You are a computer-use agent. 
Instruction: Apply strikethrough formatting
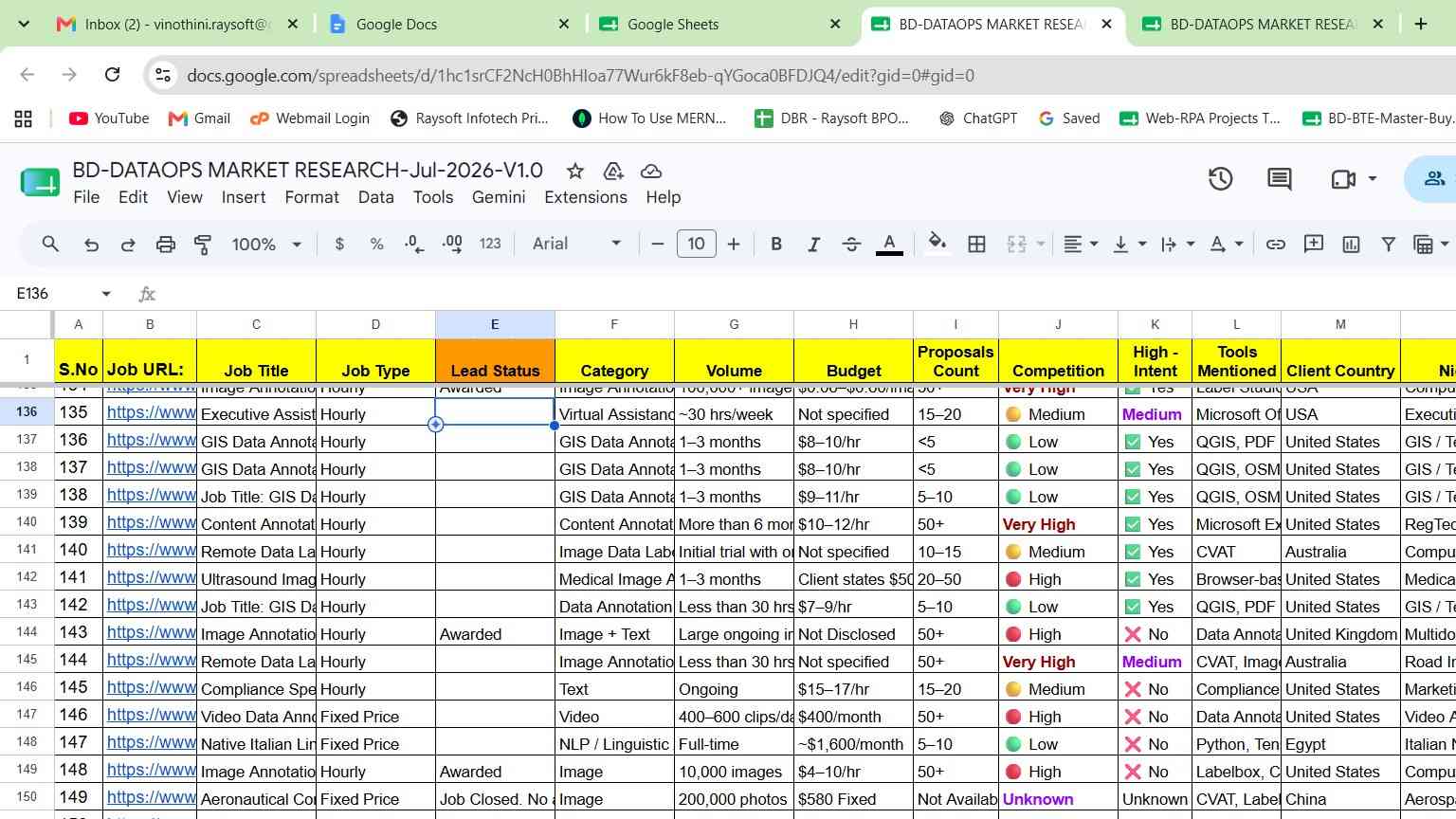851,245
